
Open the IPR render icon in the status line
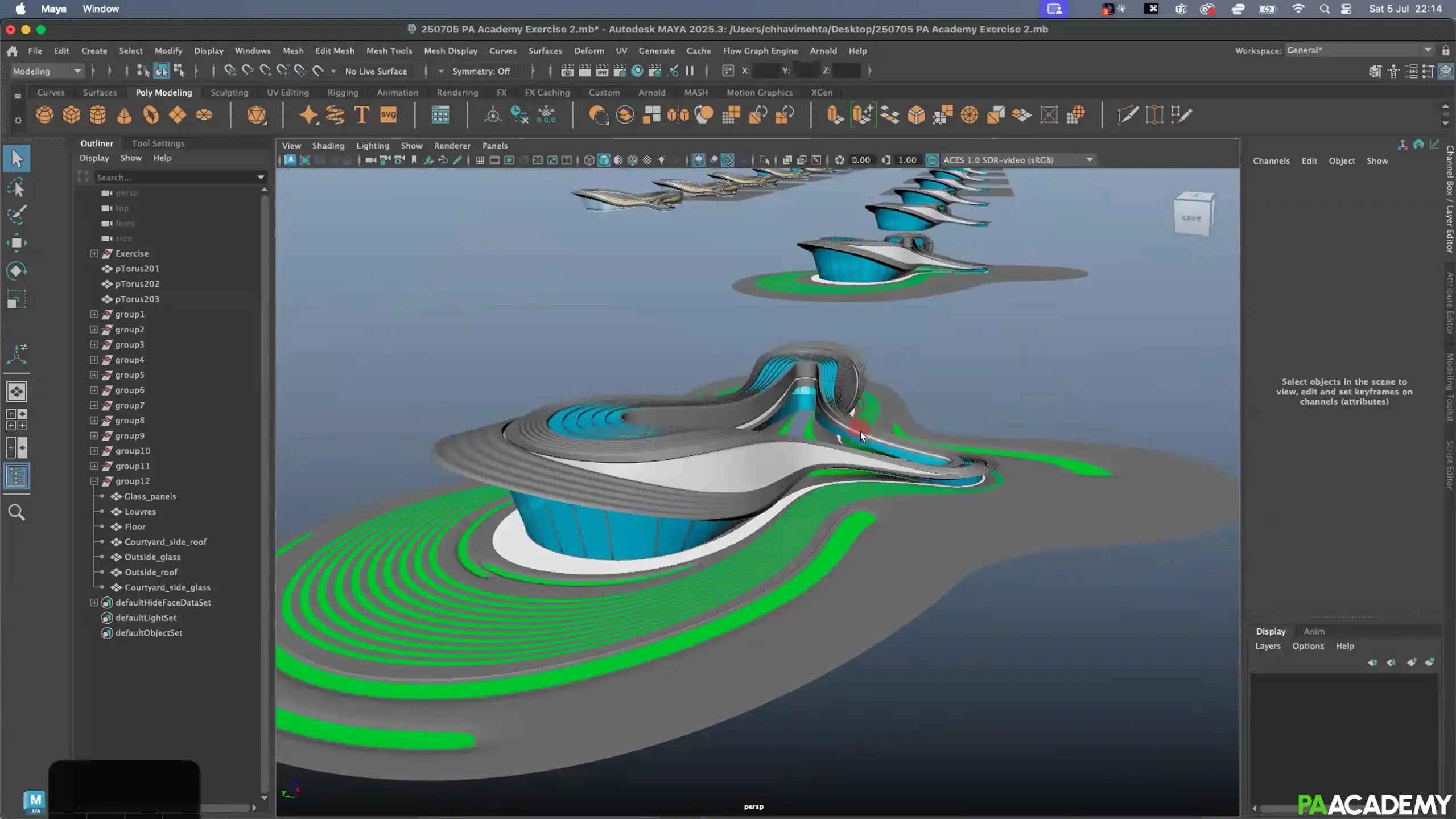coord(601,71)
